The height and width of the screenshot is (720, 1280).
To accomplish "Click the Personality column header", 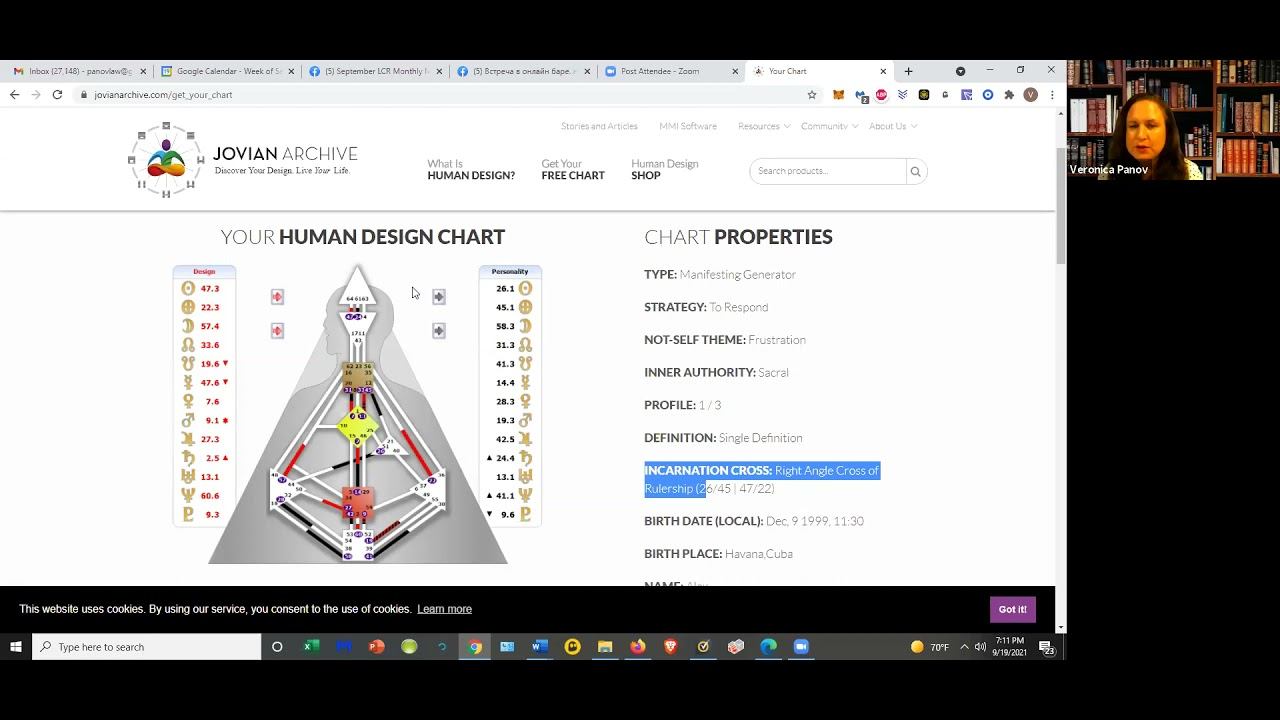I will point(510,271).
